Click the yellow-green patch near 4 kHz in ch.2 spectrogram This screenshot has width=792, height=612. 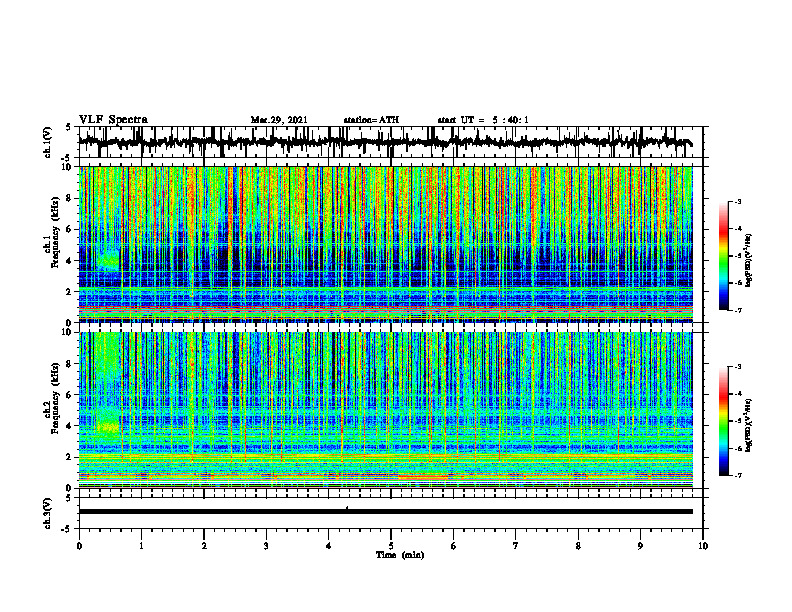pyautogui.click(x=108, y=427)
